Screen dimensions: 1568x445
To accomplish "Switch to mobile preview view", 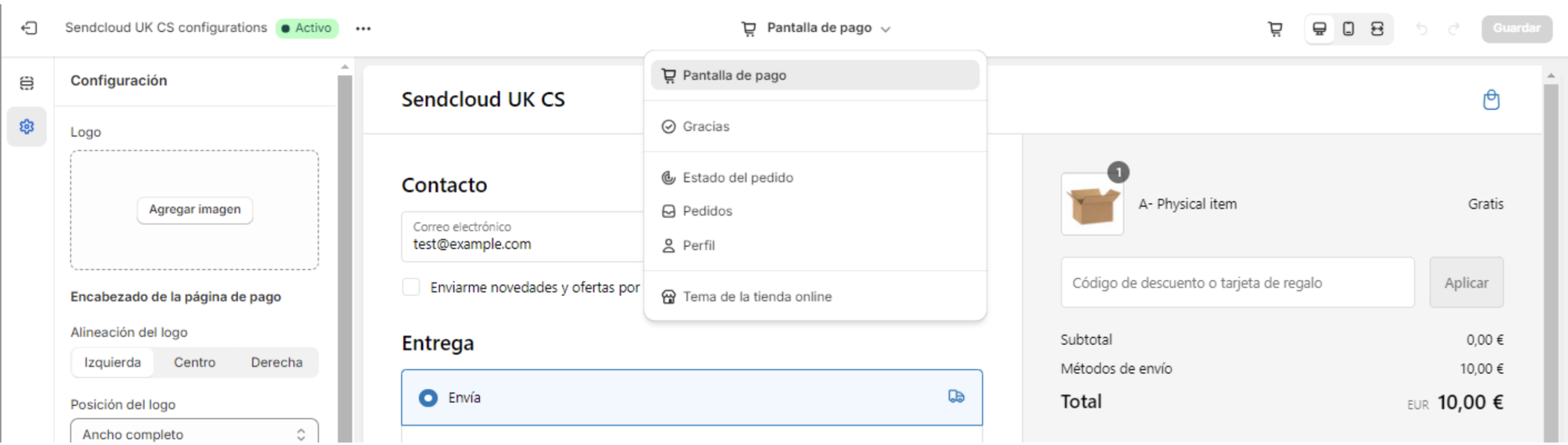I will [1348, 28].
